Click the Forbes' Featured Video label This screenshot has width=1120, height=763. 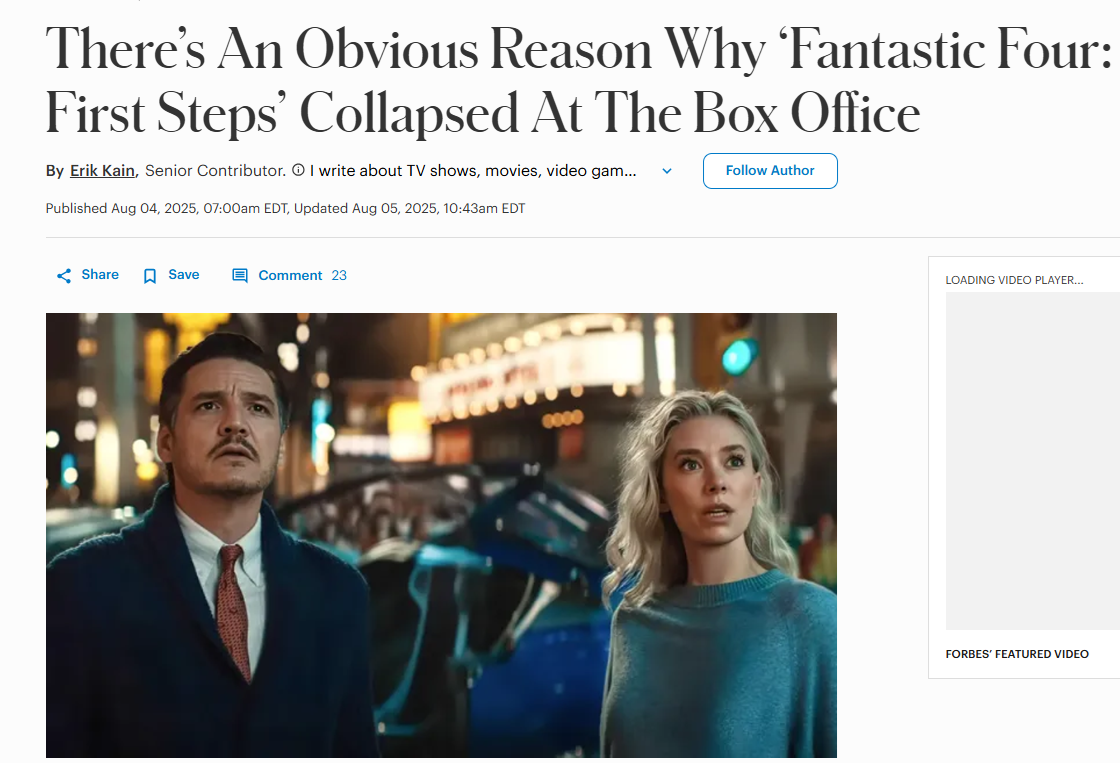[1017, 654]
